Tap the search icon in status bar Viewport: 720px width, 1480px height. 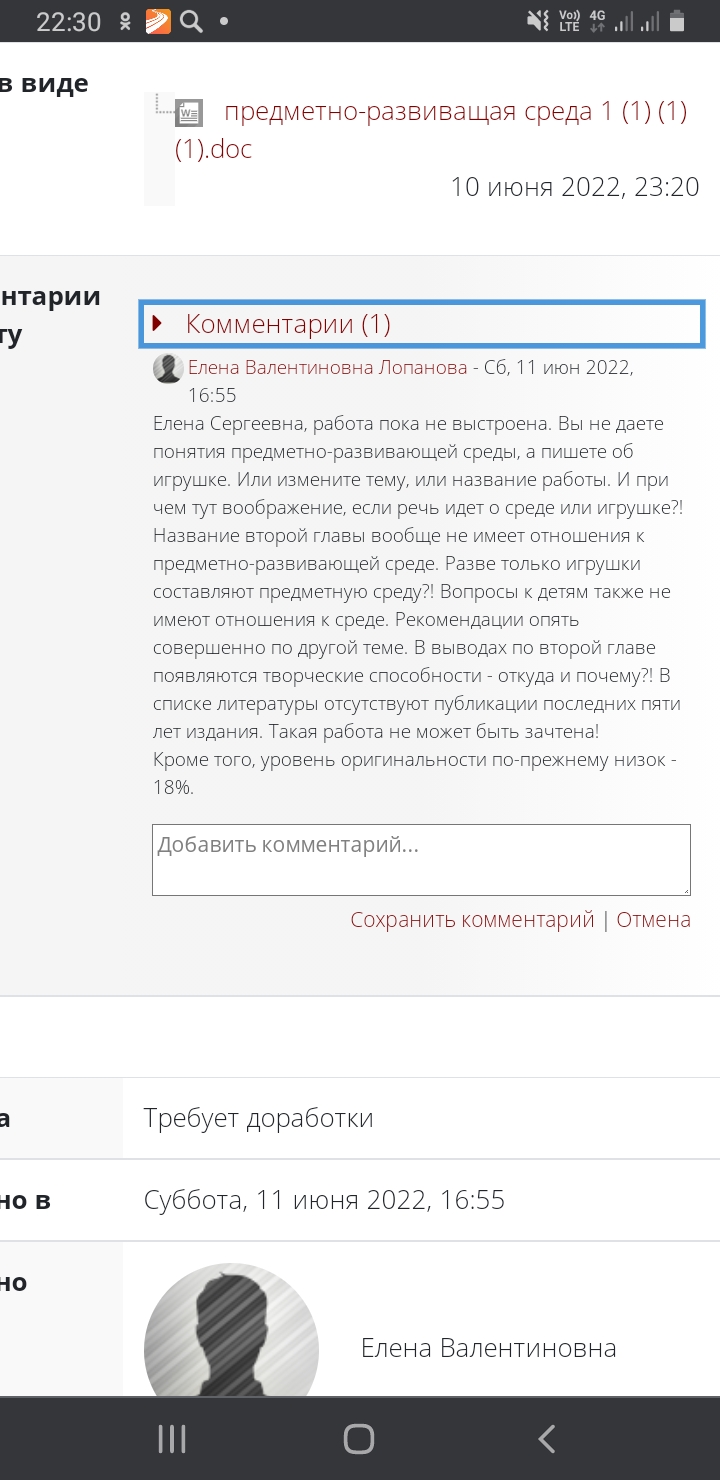pyautogui.click(x=191, y=21)
